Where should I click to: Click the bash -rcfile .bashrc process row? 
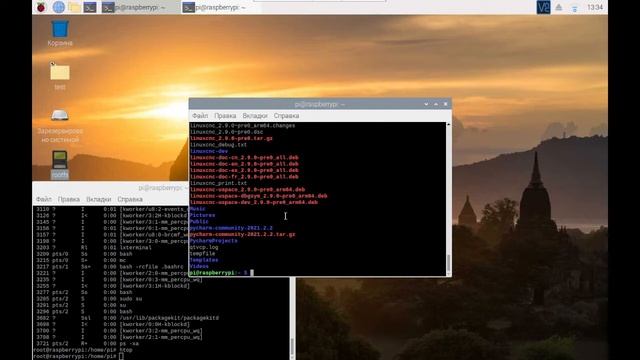pyautogui.click(x=110, y=267)
